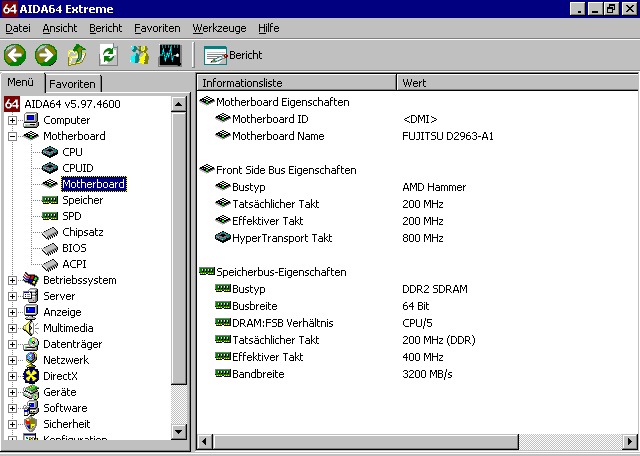640x456 pixels.
Task: Click the Speicher memory module icon
Action: tap(50, 200)
